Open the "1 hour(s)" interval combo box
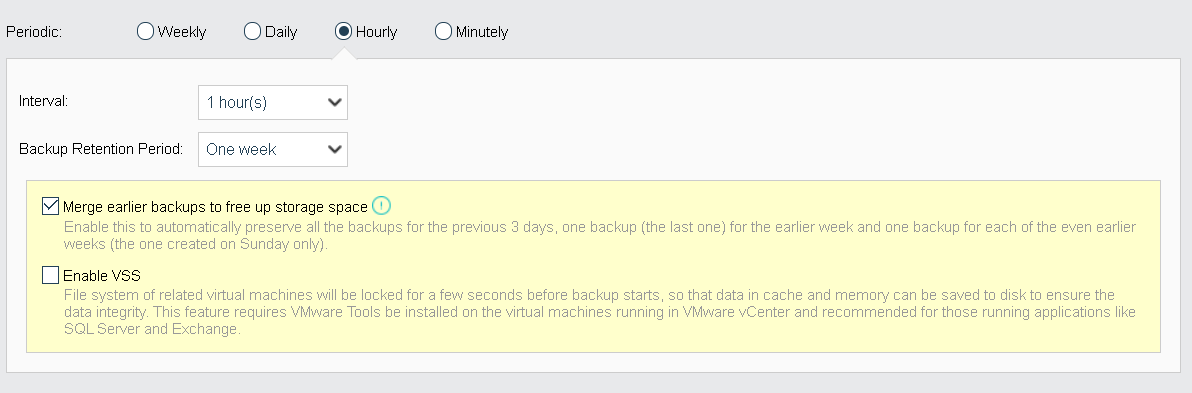Screen dimensions: 1192x393 point(273,103)
